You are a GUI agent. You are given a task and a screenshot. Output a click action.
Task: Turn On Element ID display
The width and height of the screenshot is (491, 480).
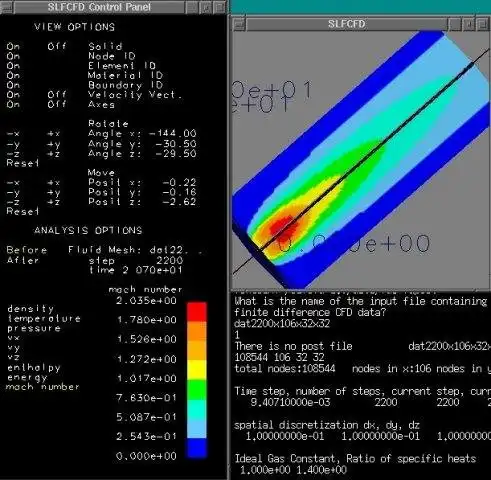click(13, 66)
